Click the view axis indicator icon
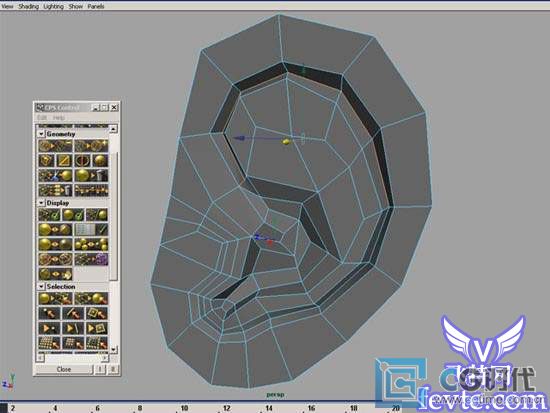Viewport: 550px width, 413px height. [x=8, y=382]
